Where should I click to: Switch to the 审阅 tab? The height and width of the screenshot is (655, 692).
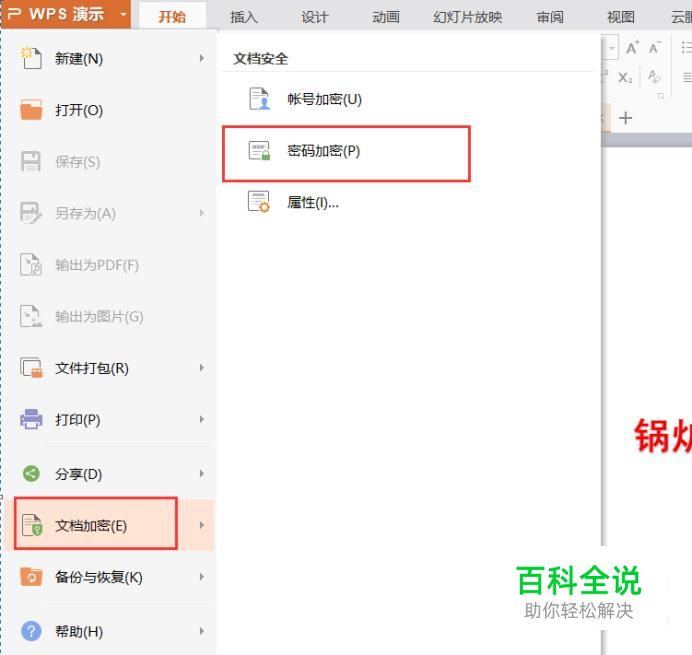[x=550, y=17]
